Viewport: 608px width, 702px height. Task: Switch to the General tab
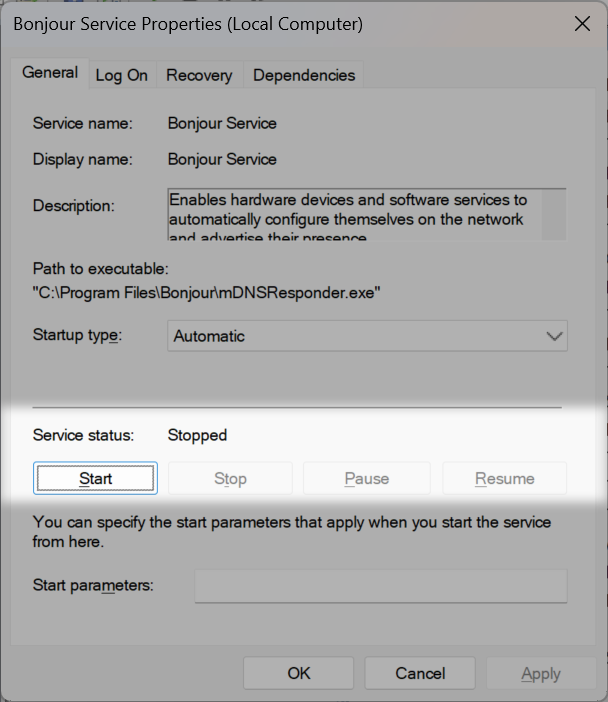tap(50, 73)
